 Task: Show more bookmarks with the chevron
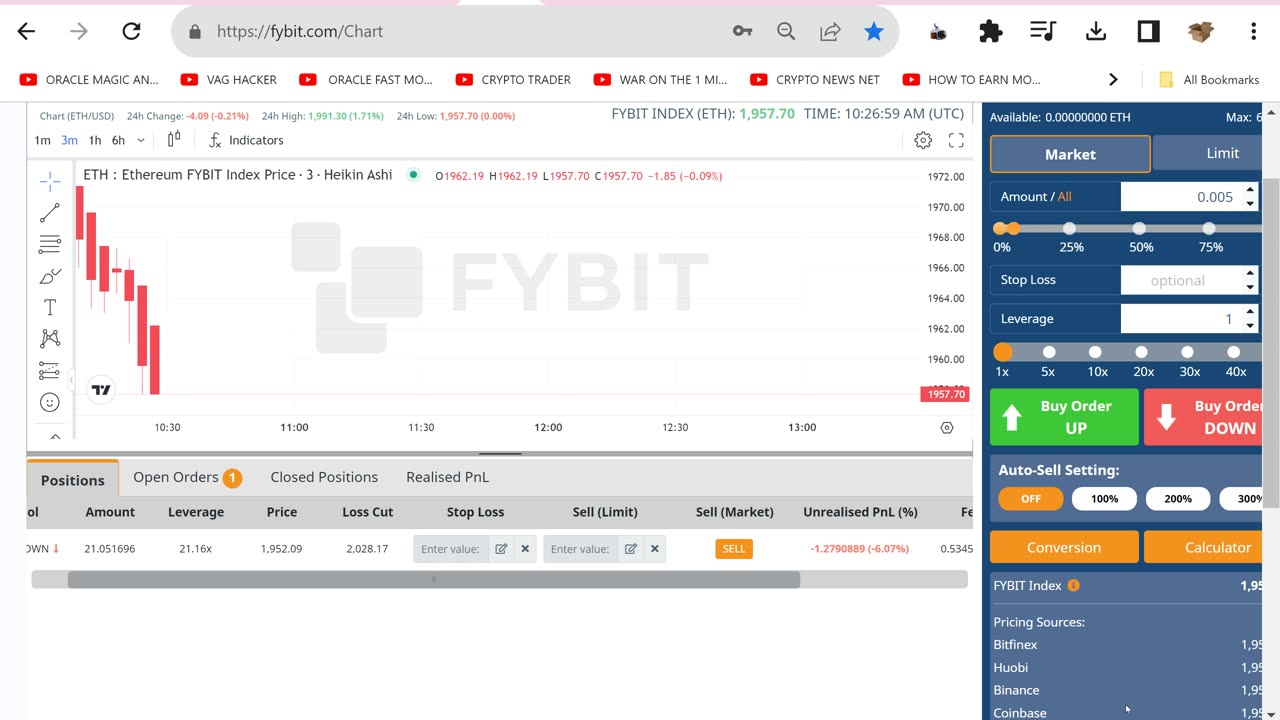1113,80
